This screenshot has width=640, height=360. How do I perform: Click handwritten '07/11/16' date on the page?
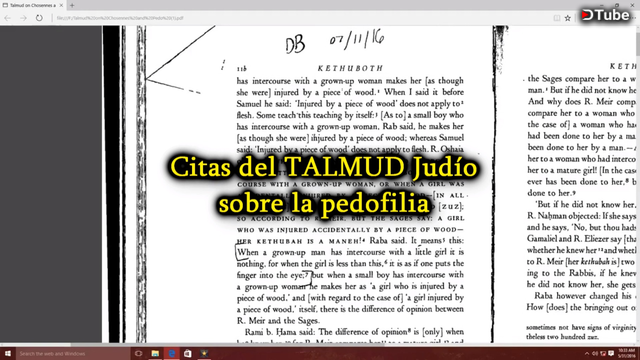point(357,40)
